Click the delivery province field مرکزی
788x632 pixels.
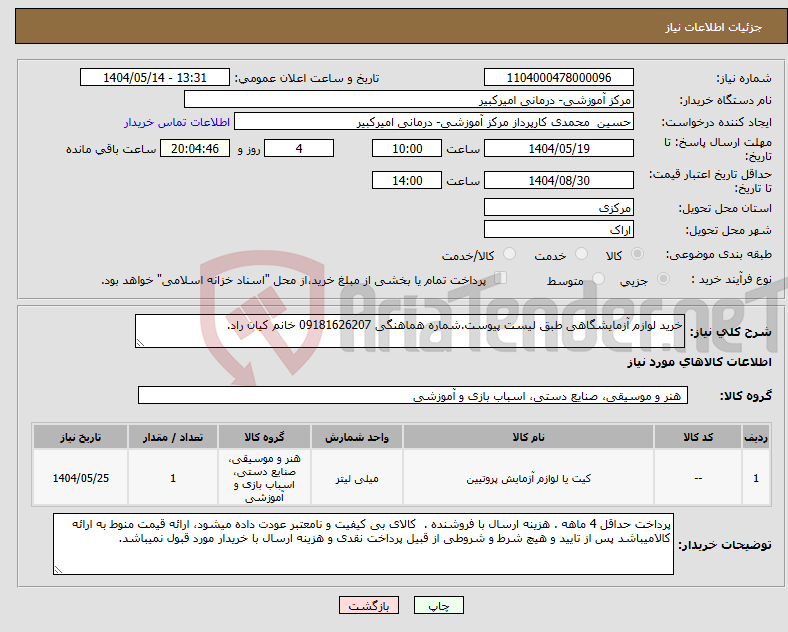click(559, 207)
